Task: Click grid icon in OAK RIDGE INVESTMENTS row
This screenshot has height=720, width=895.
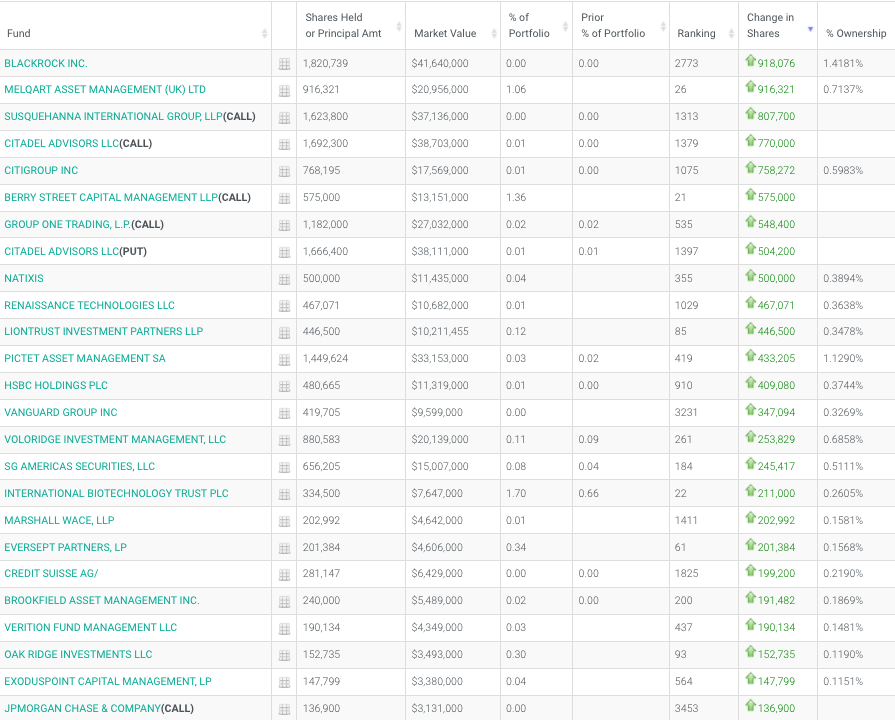Action: click(284, 655)
